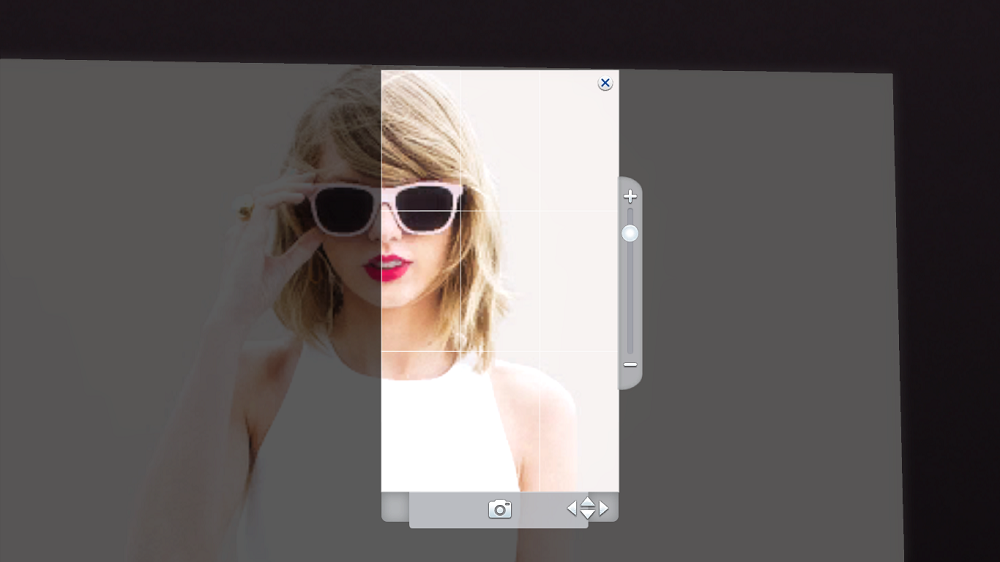The image size is (1000, 562).
Task: Nudge the crop frame left with the left arrow
Action: click(x=572, y=509)
